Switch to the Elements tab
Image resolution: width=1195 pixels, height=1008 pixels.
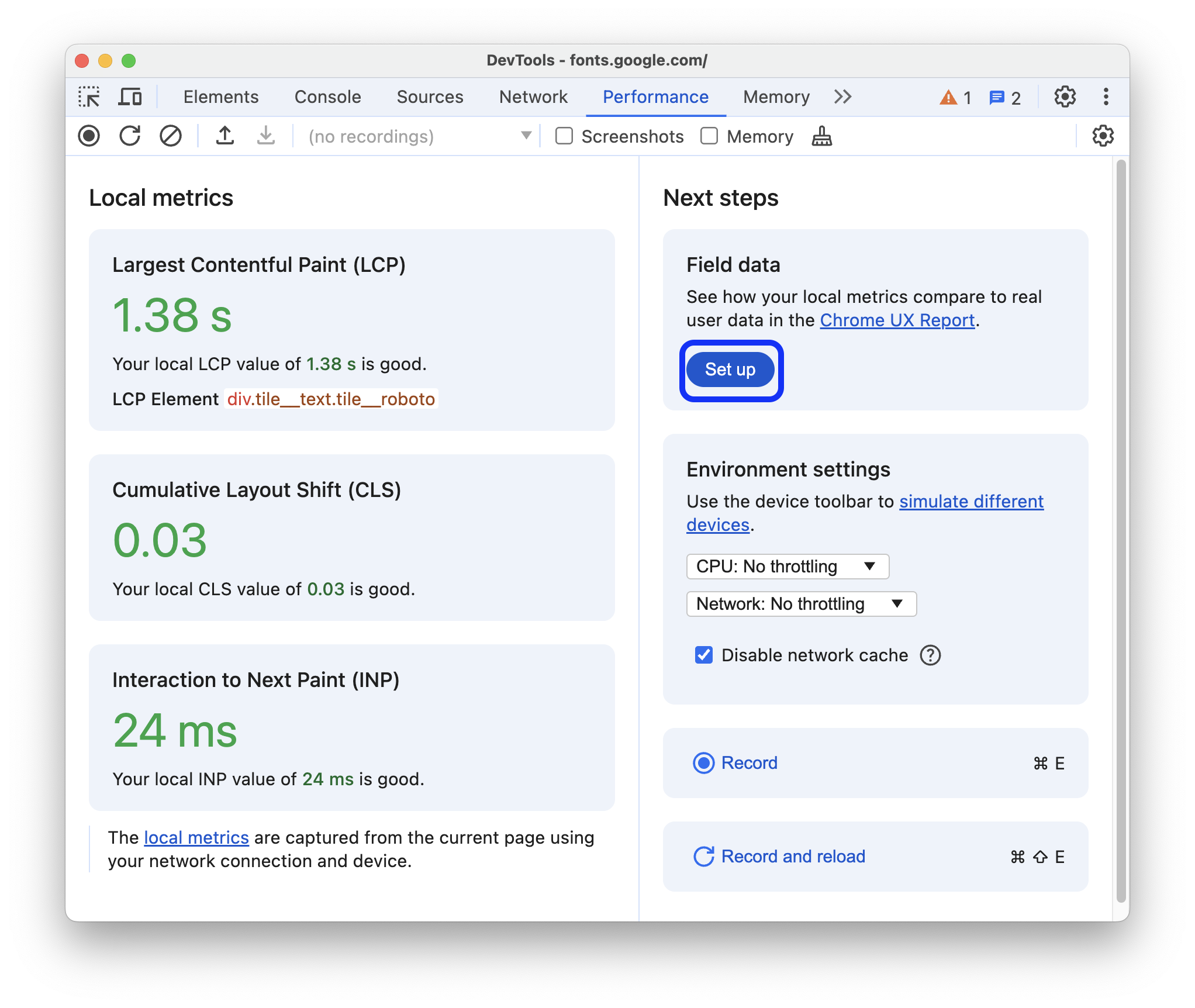pos(220,97)
